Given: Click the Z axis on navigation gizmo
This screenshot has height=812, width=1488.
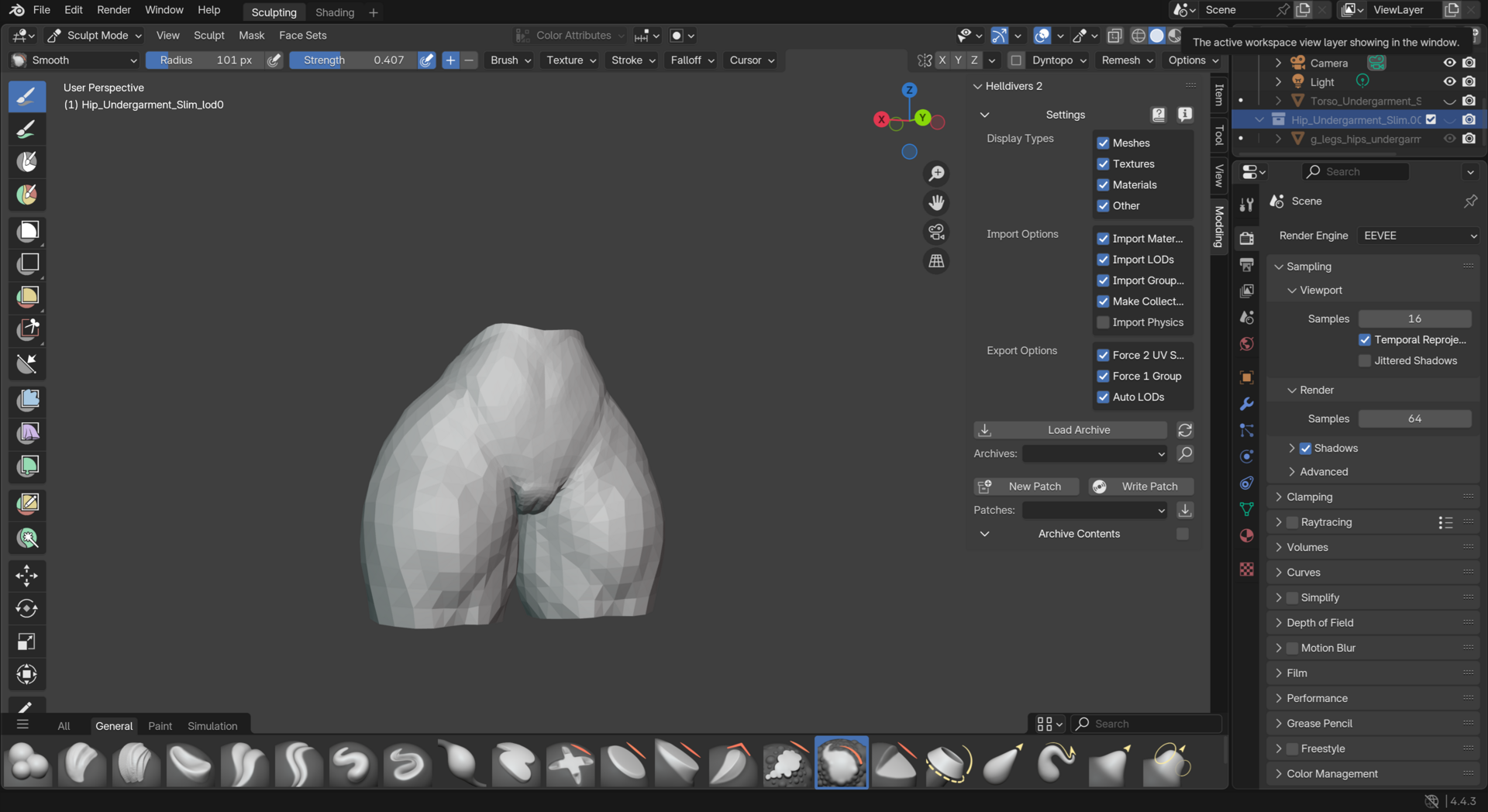Looking at the screenshot, I should point(909,90).
